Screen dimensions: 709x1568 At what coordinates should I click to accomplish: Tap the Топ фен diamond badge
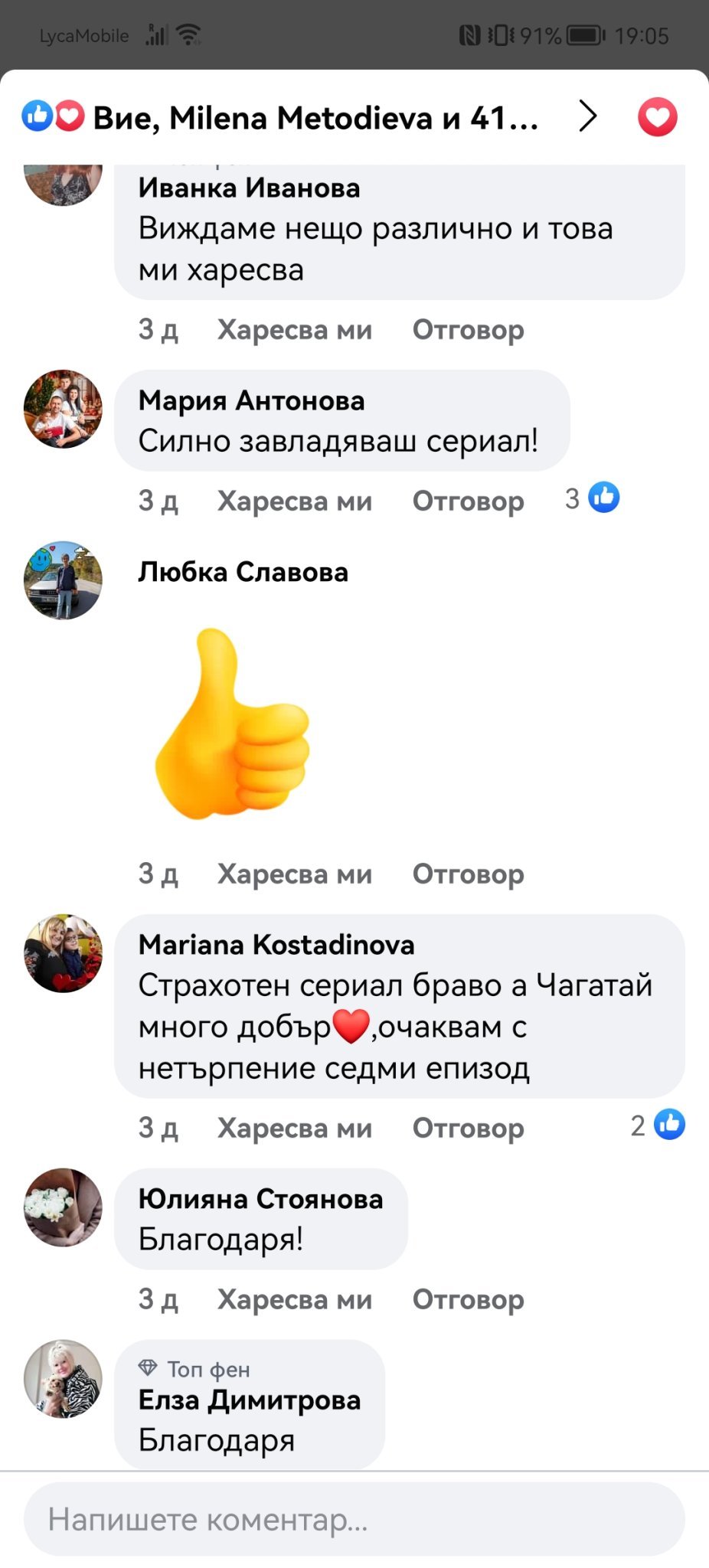click(x=148, y=1367)
